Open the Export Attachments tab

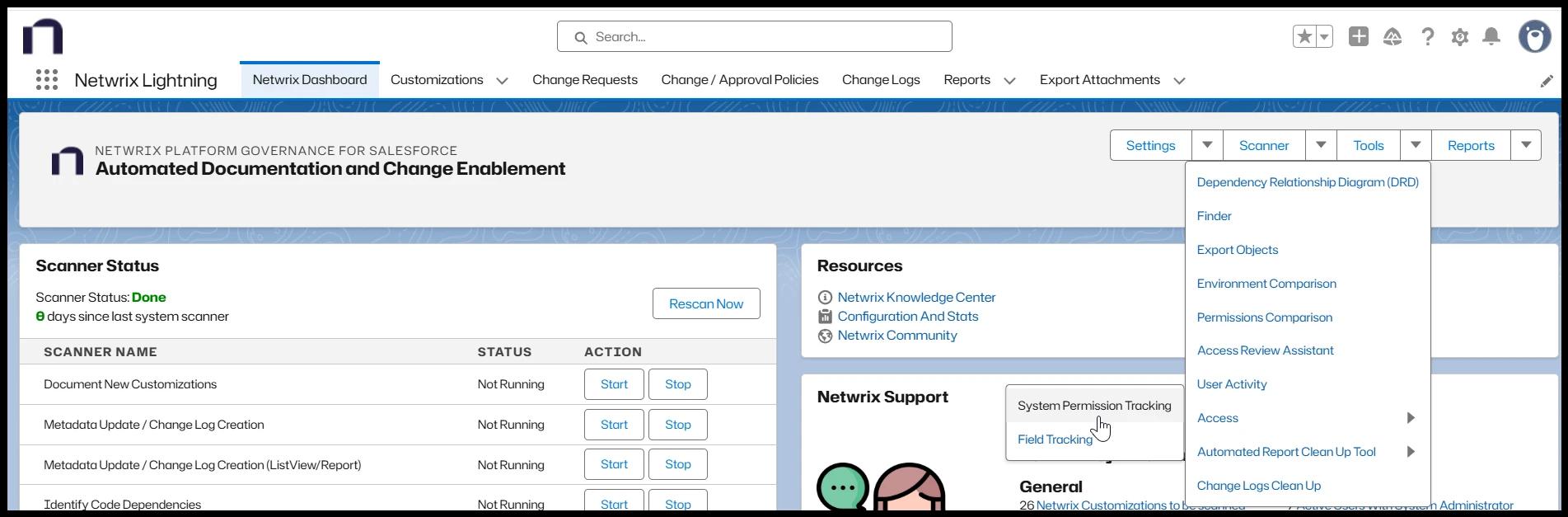1100,80
